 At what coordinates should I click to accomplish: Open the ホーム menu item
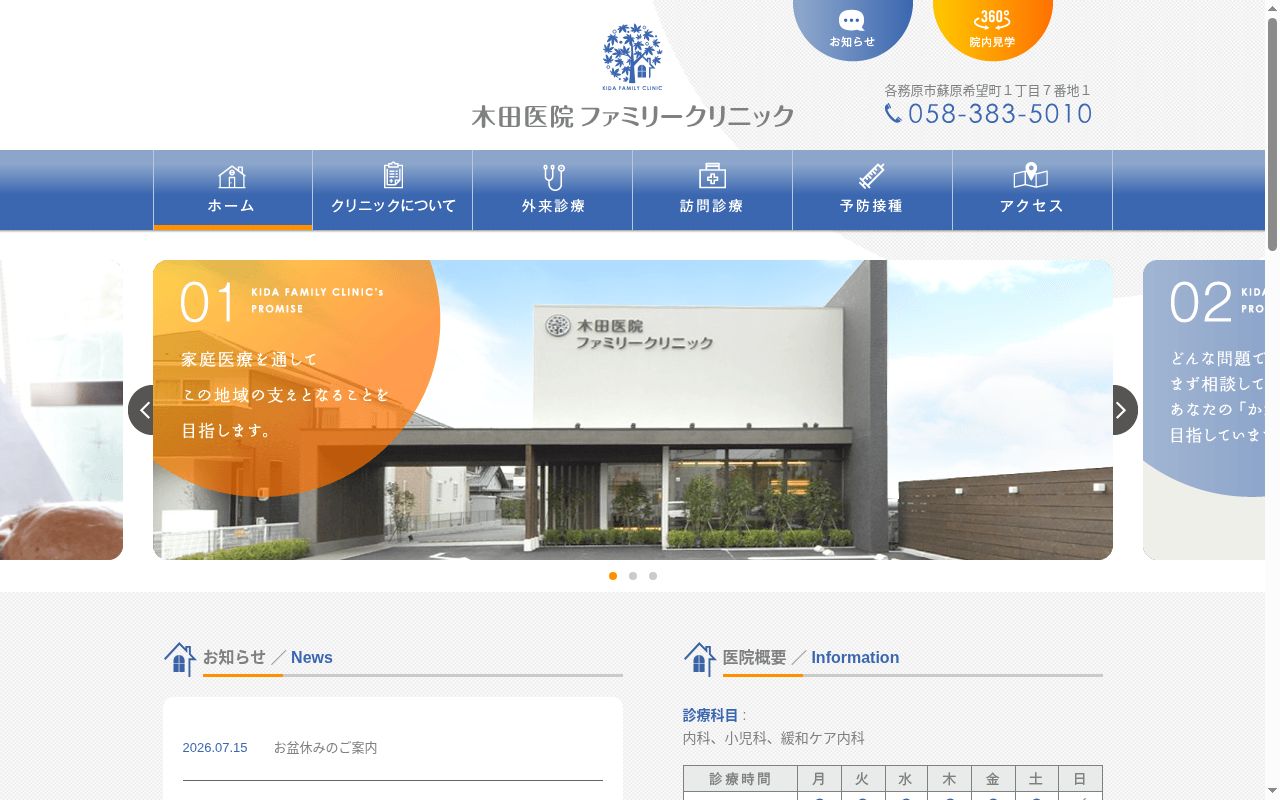[233, 190]
